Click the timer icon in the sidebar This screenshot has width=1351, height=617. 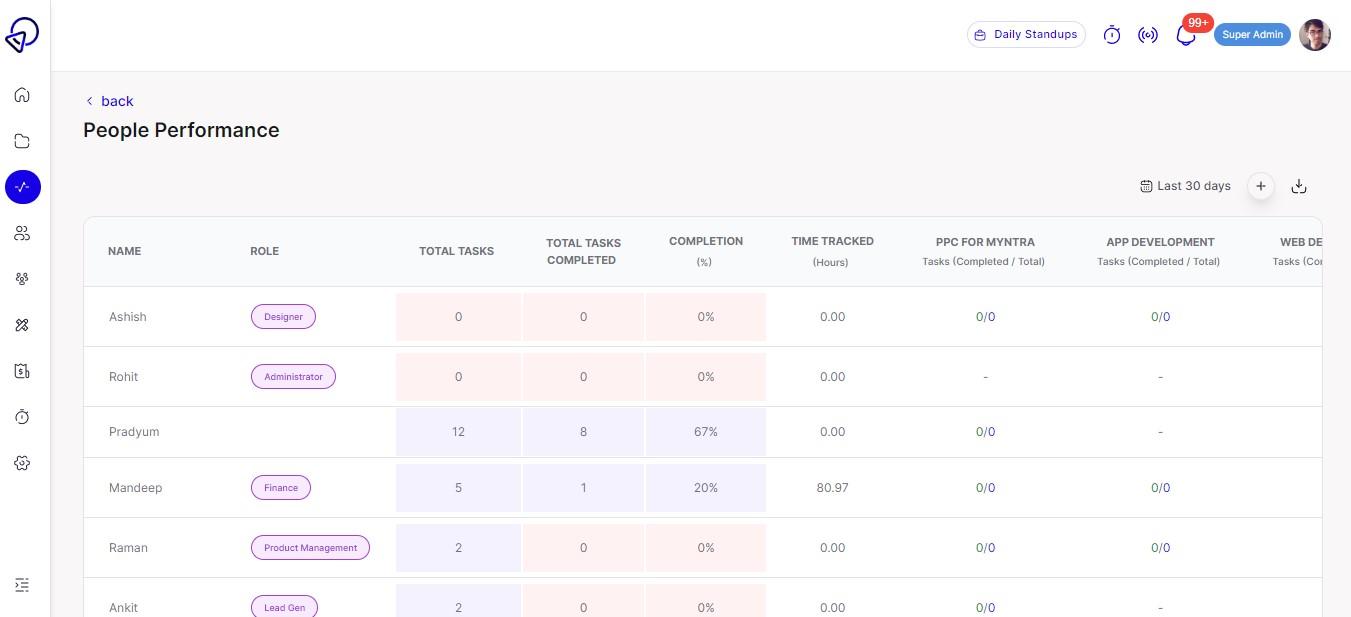22,417
